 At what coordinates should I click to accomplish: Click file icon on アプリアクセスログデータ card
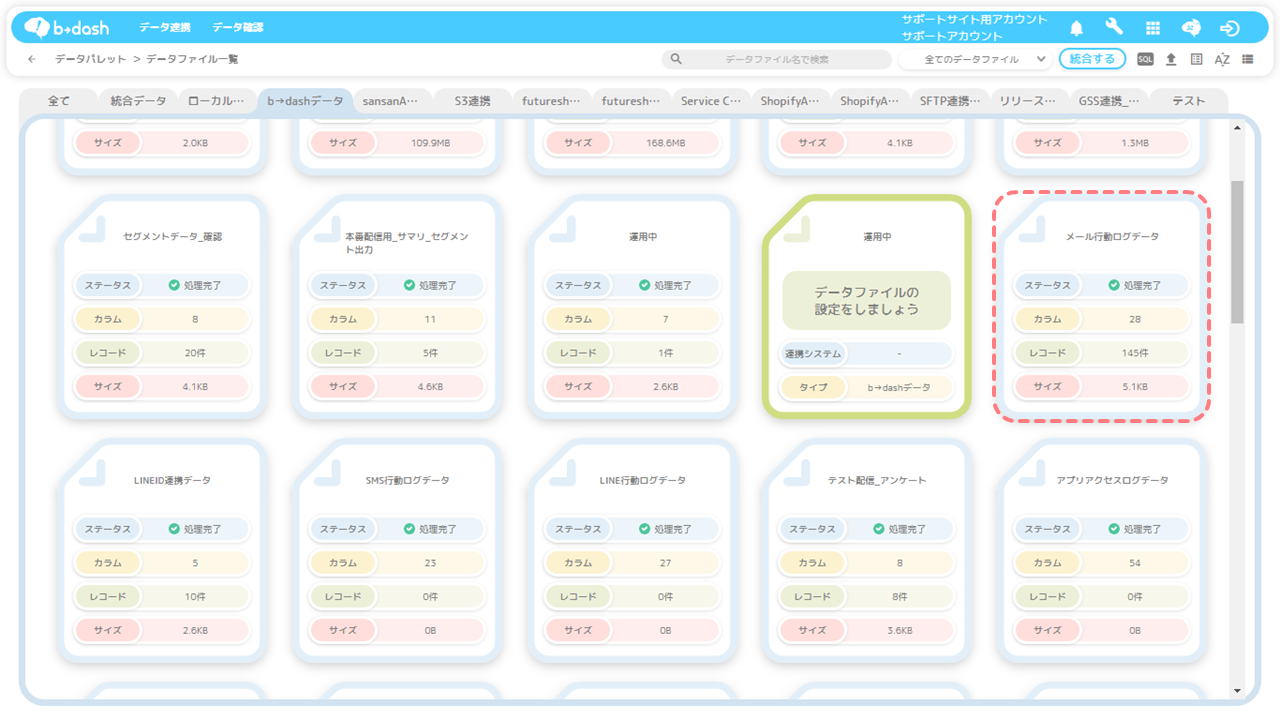(x=1031, y=474)
